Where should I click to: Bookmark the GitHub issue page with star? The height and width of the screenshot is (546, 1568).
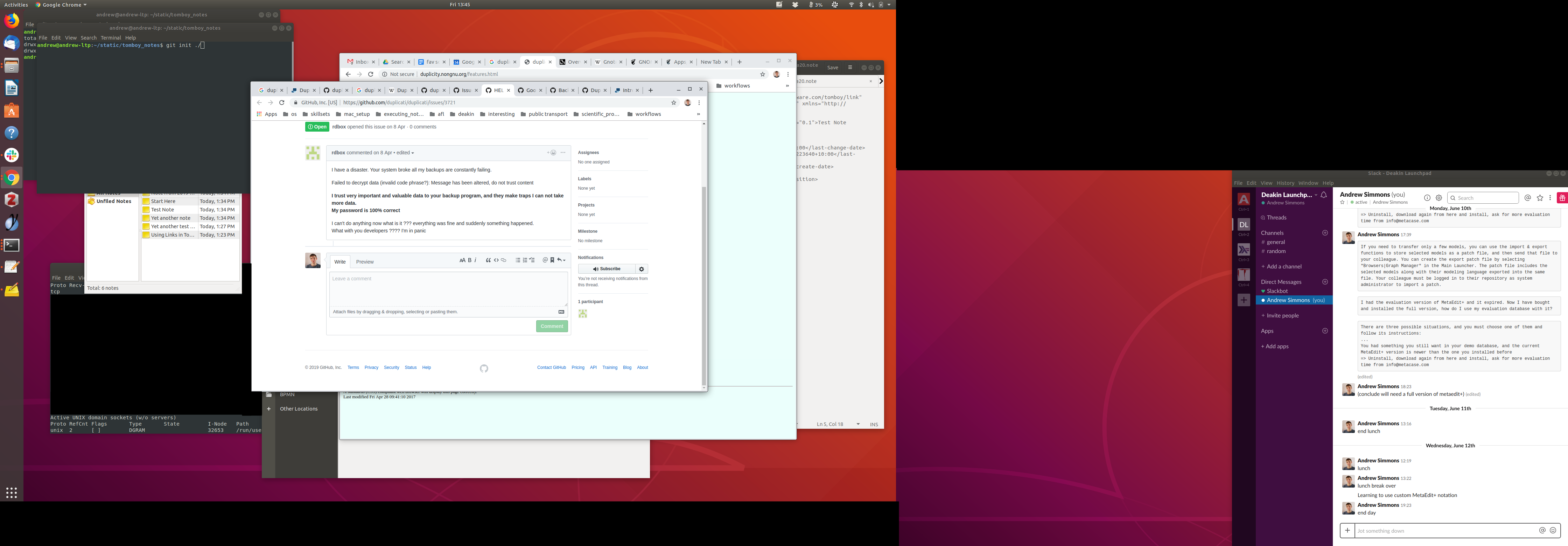tap(674, 103)
